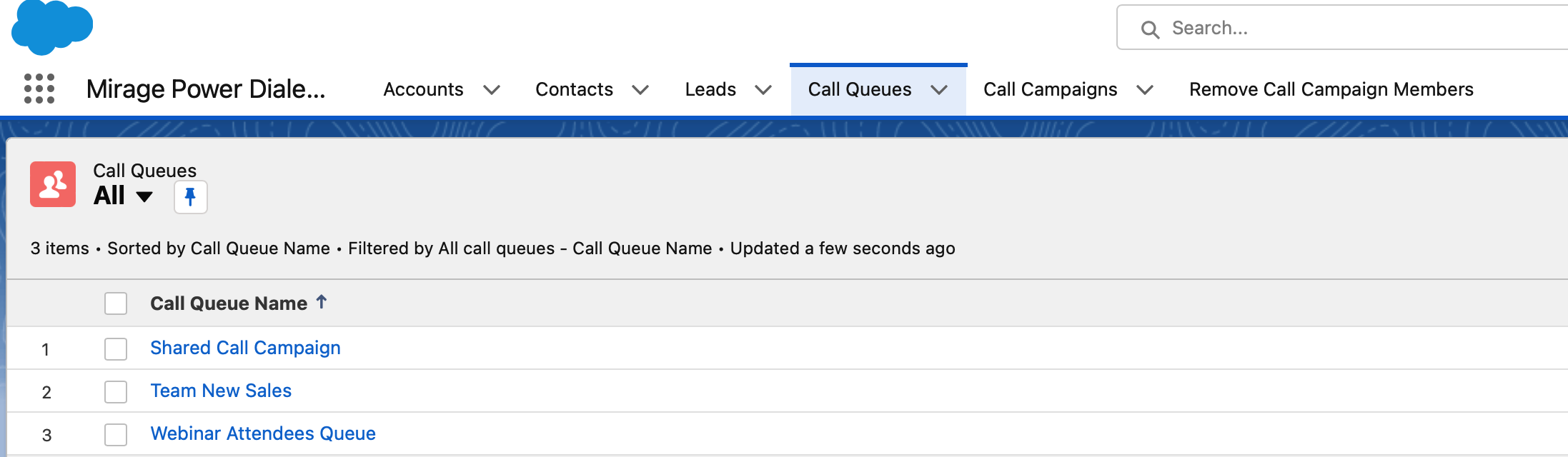Switch to the Remove Call Campaign Members tab
The height and width of the screenshot is (457, 1568).
click(x=1331, y=89)
